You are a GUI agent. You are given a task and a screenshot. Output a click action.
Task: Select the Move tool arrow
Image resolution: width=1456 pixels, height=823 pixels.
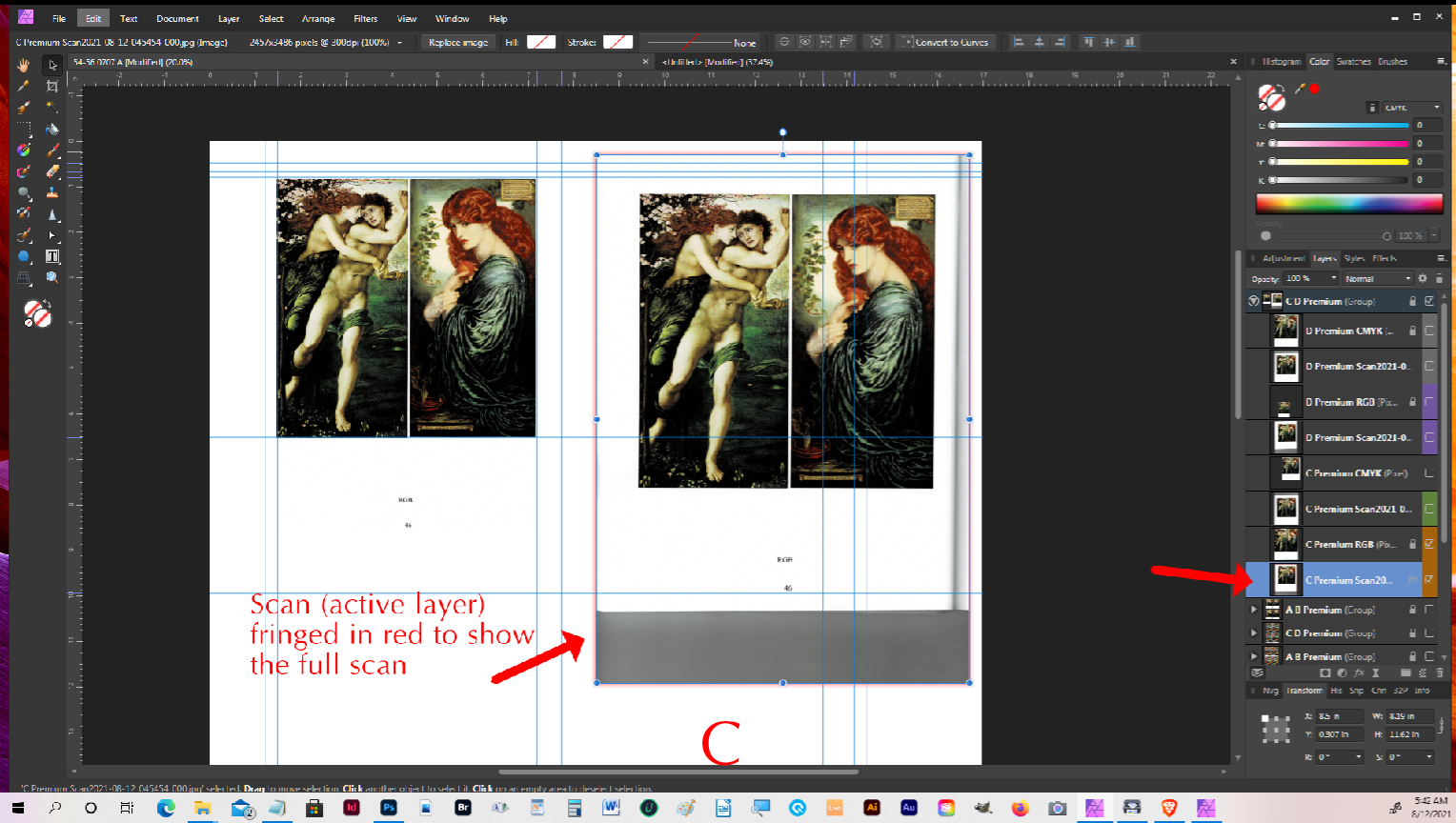[x=52, y=66]
